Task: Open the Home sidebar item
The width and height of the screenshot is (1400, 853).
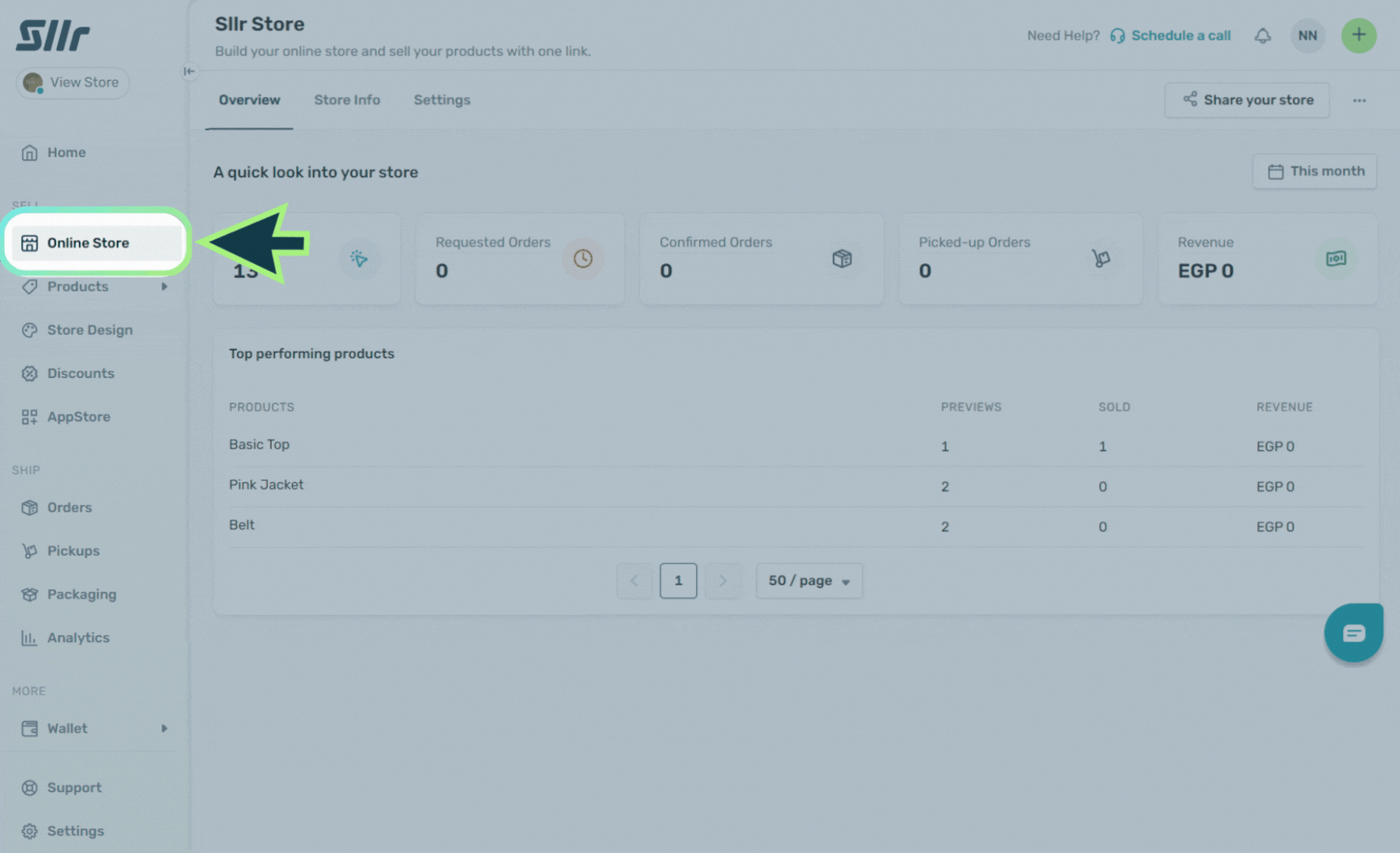Action: (66, 152)
